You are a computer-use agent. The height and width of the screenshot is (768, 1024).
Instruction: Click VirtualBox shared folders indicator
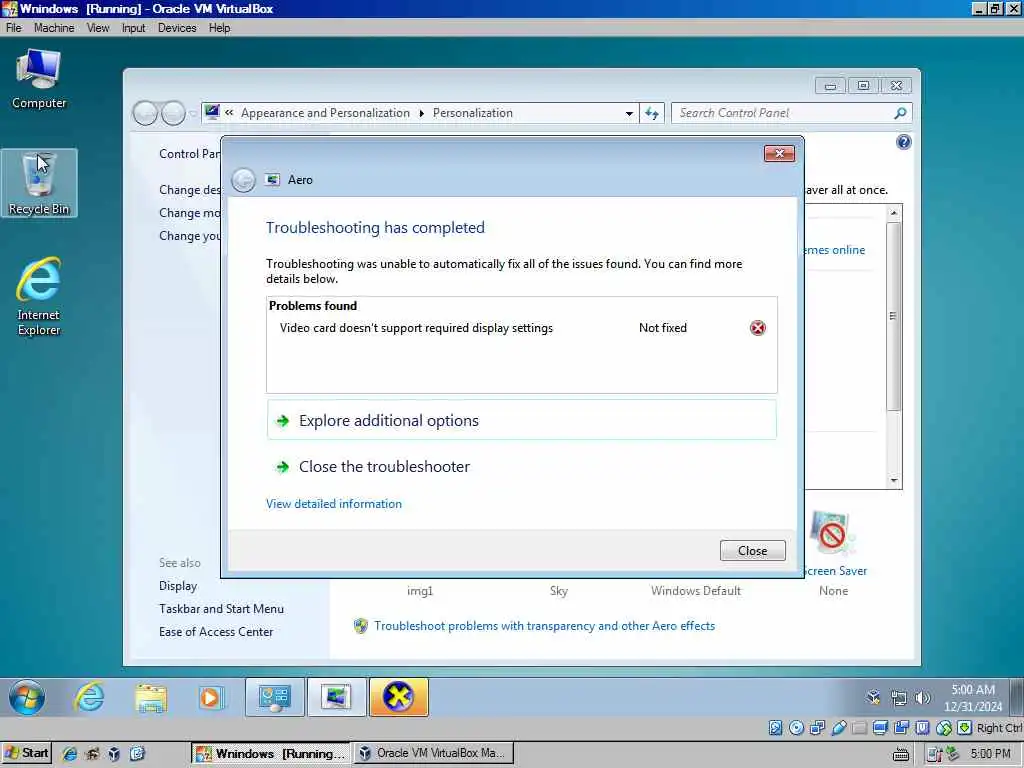[859, 728]
